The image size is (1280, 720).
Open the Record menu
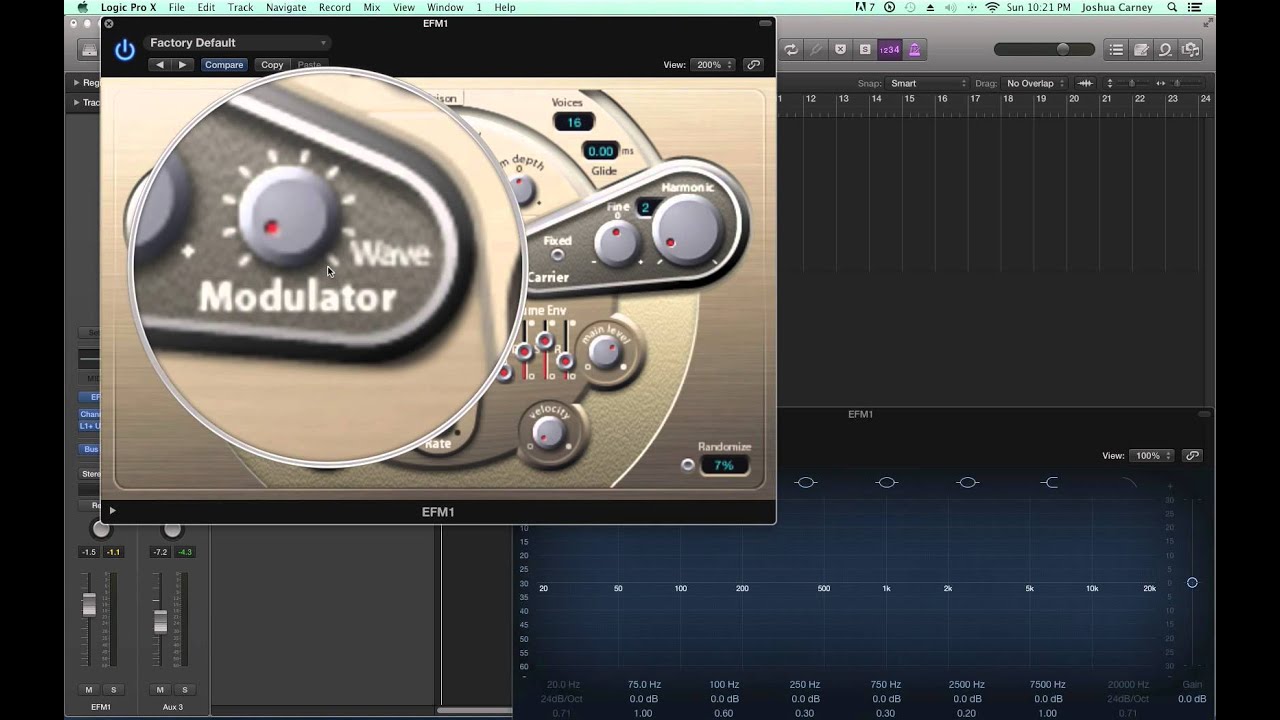point(334,7)
